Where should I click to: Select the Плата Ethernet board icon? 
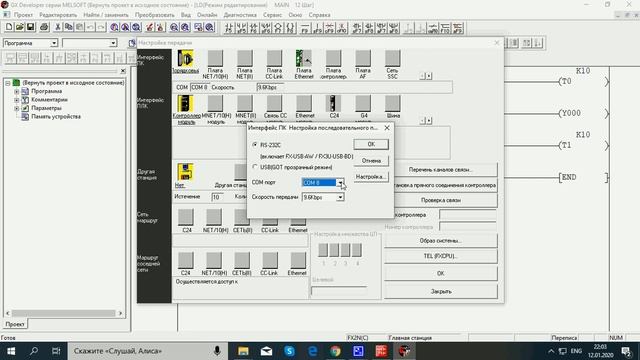tap(304, 58)
